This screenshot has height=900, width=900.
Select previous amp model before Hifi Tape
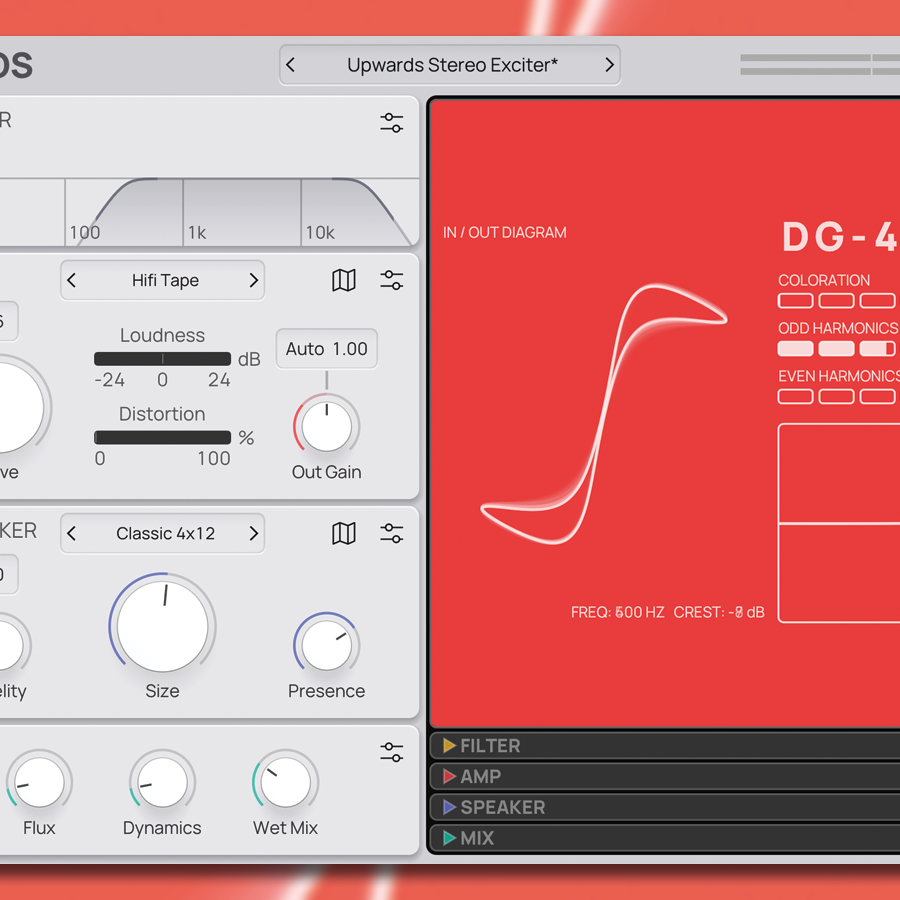point(71,280)
